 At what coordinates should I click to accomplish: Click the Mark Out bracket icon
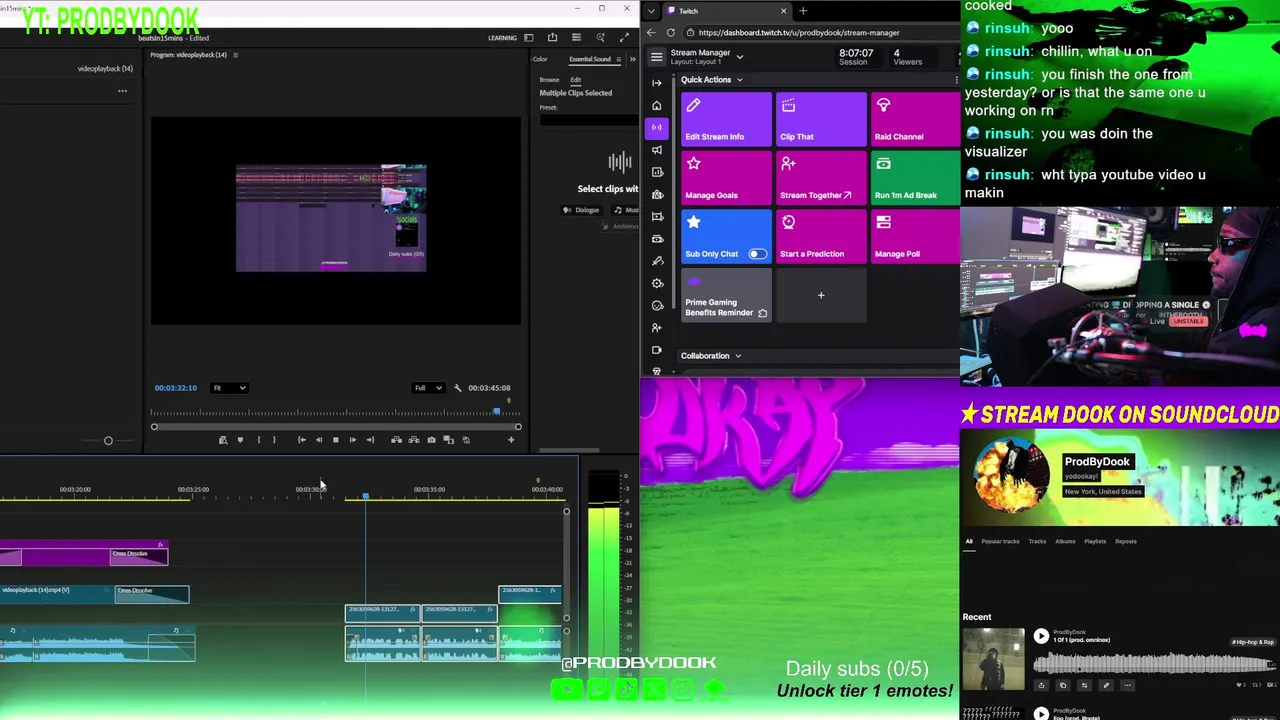274,440
